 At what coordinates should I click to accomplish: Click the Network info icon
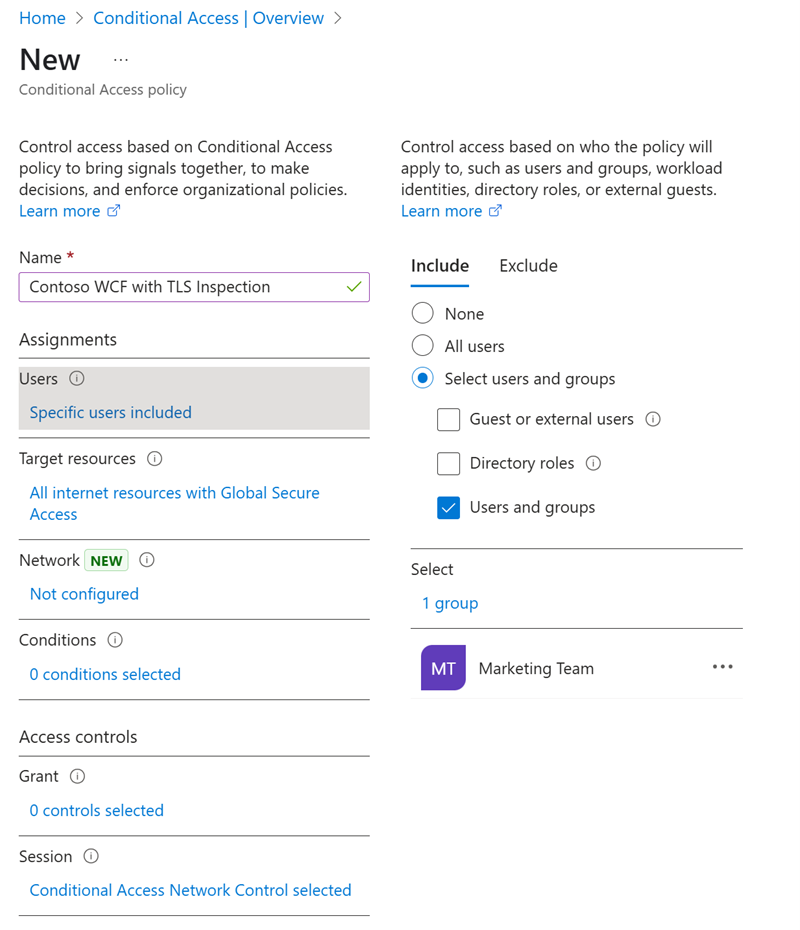146,560
